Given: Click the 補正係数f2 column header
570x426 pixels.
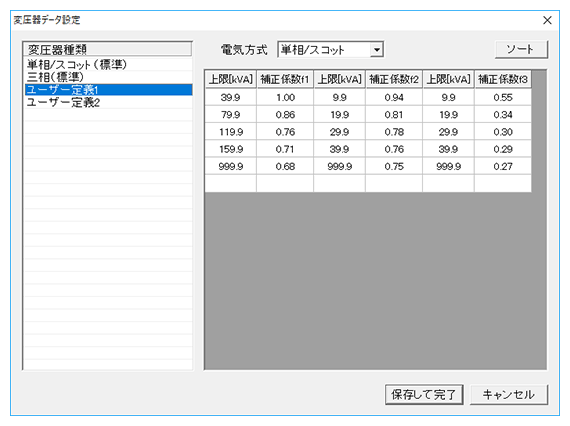Looking at the screenshot, I should (x=394, y=79).
